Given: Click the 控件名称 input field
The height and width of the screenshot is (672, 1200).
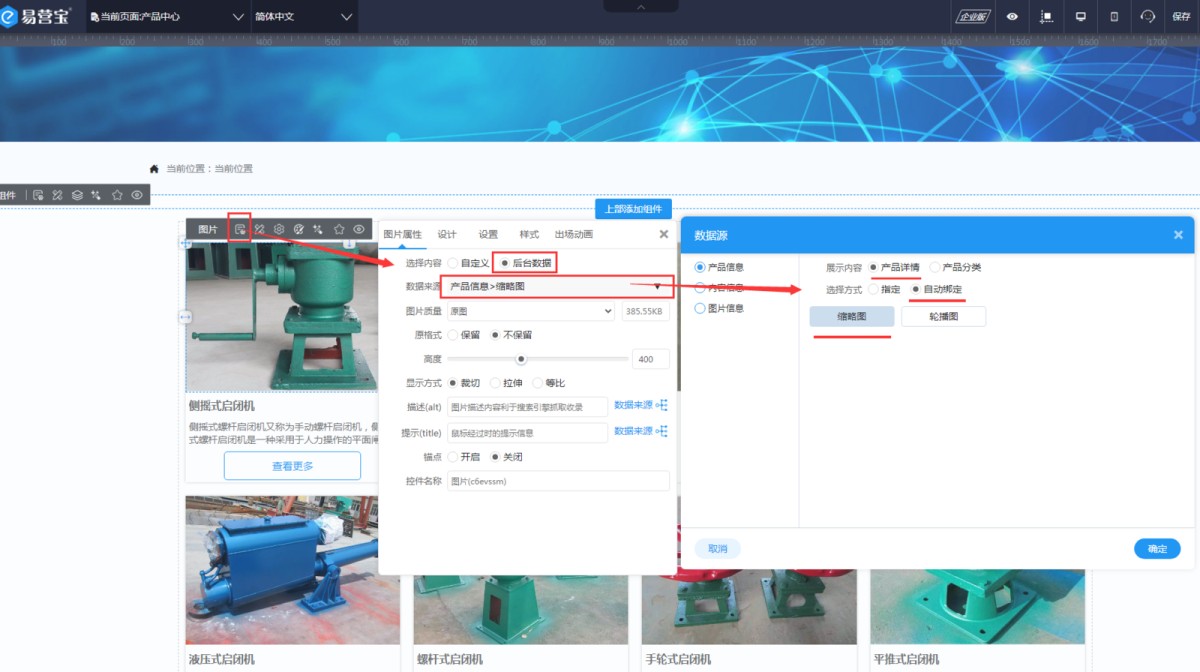Looking at the screenshot, I should pos(557,481).
